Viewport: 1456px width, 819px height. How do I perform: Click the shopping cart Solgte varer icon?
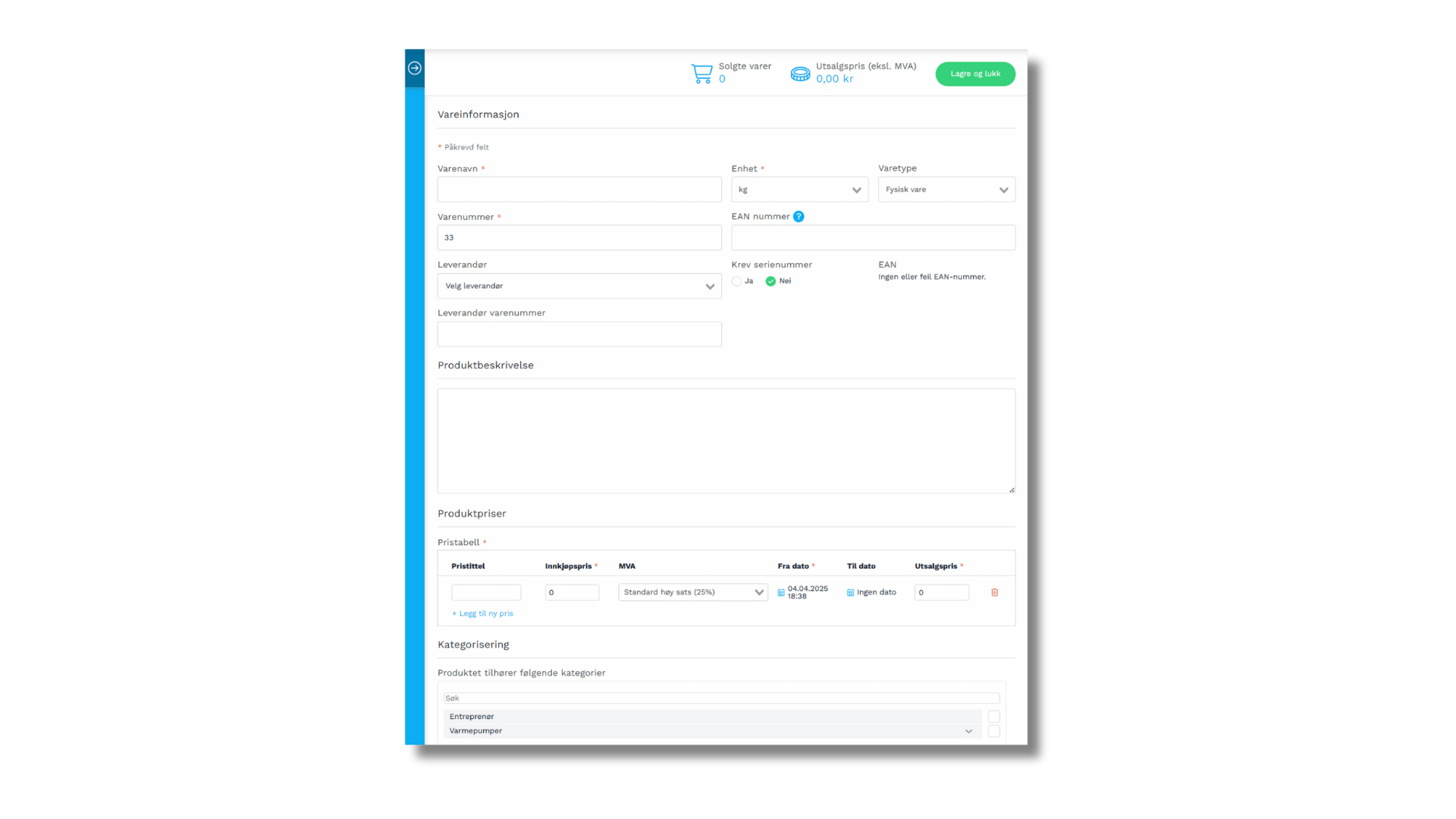pyautogui.click(x=701, y=74)
